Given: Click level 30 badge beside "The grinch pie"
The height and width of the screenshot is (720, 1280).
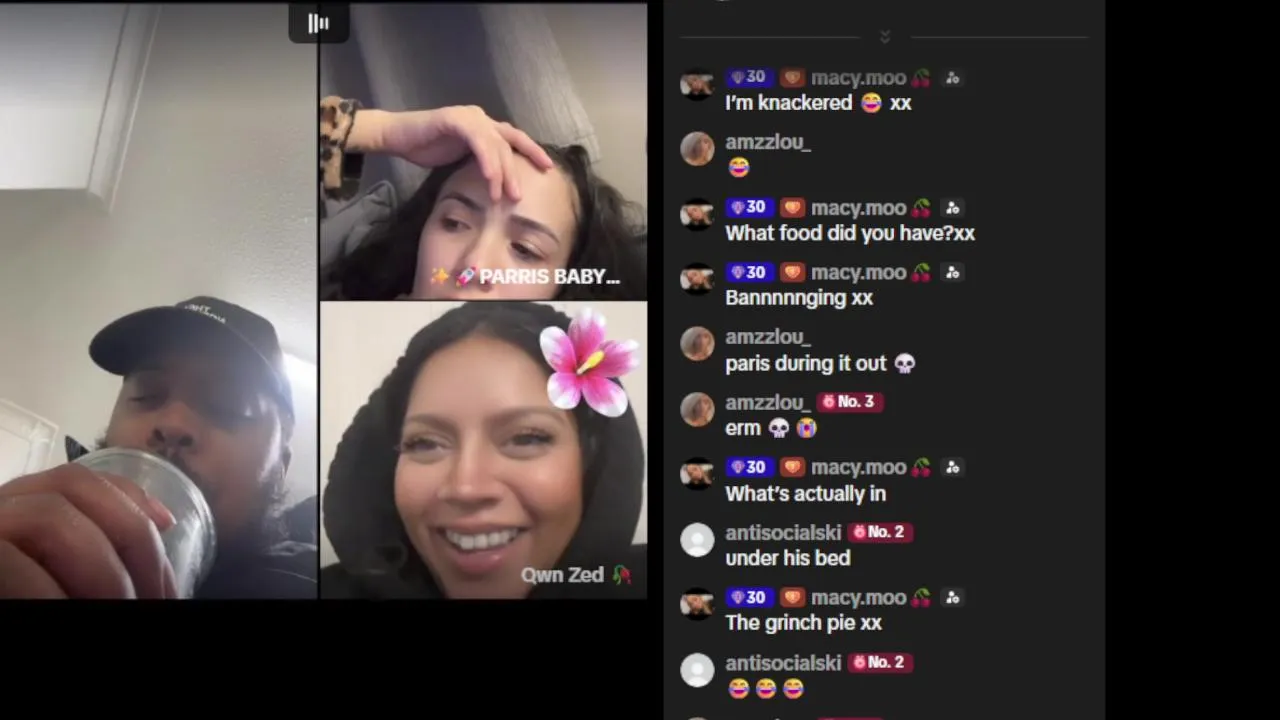Looking at the screenshot, I should tap(749, 597).
